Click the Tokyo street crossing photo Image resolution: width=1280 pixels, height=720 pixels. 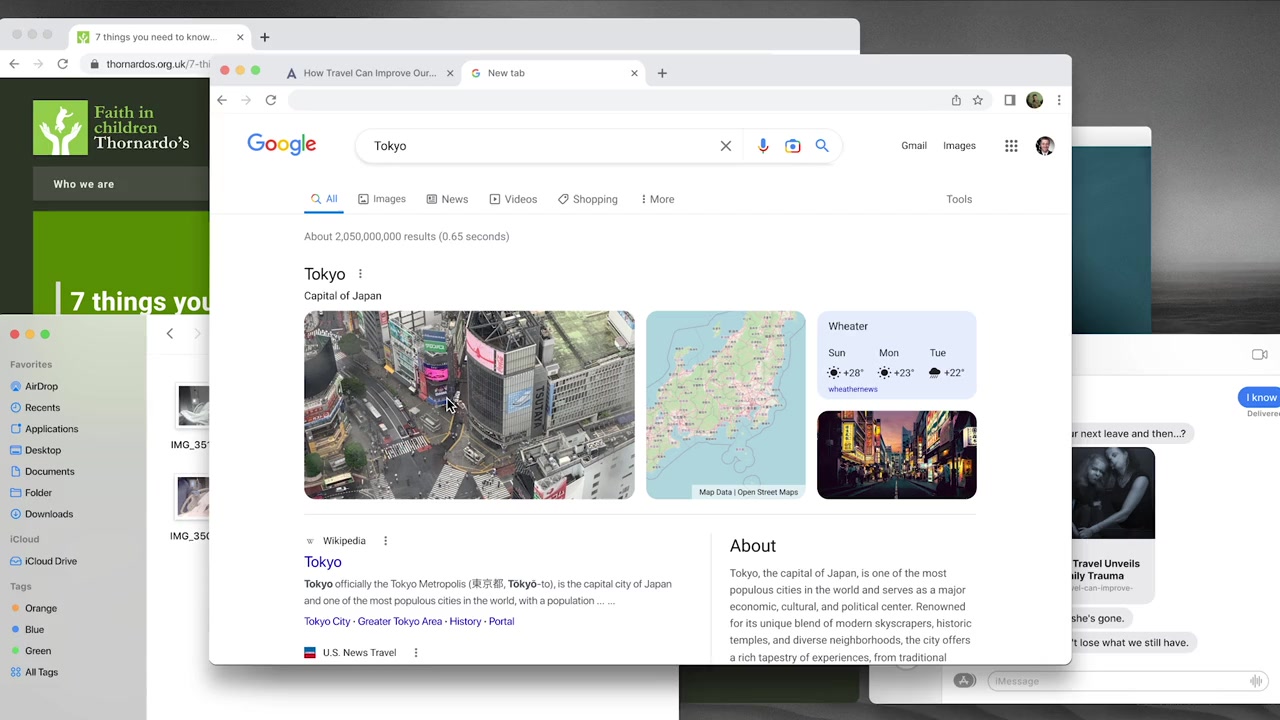(468, 405)
